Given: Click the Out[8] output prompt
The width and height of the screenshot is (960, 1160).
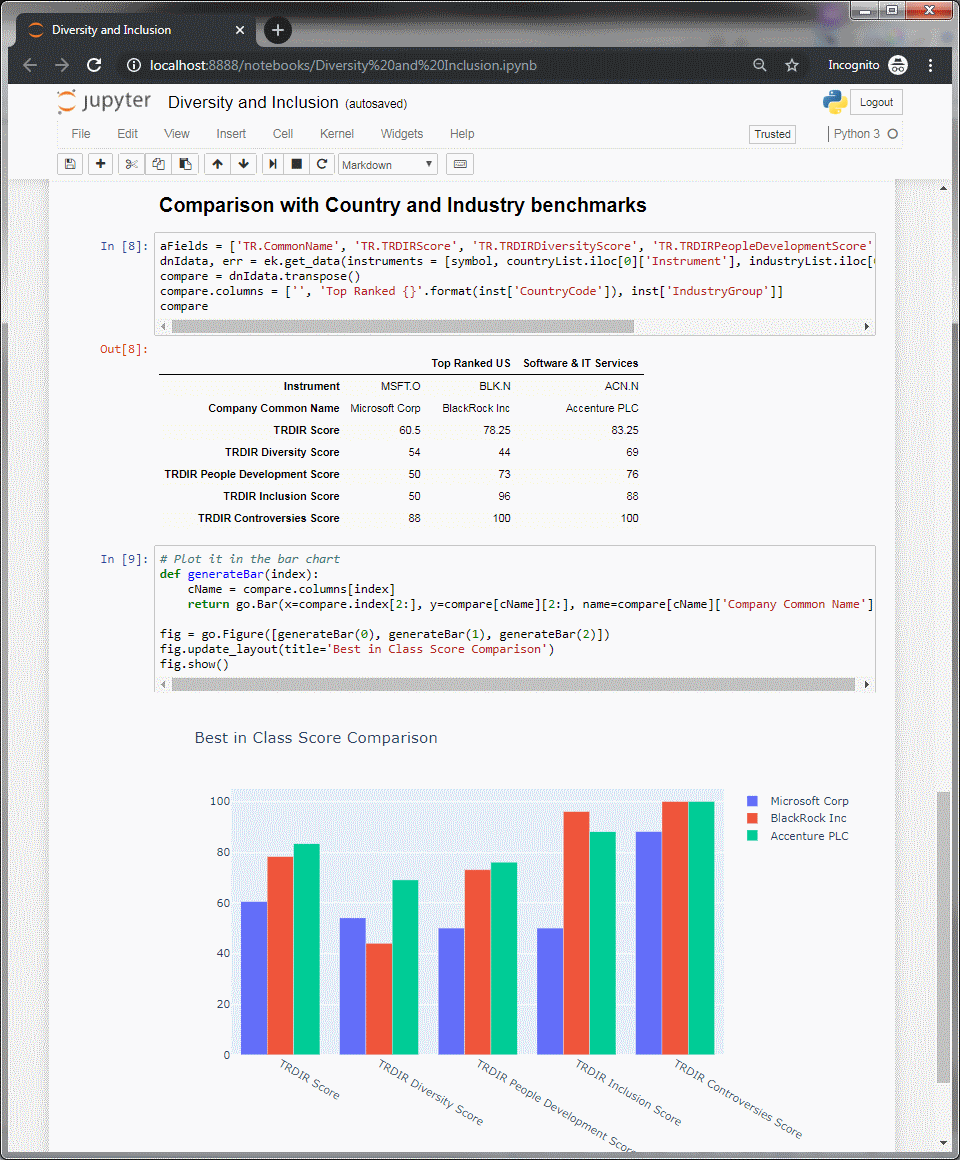Looking at the screenshot, I should point(124,349).
